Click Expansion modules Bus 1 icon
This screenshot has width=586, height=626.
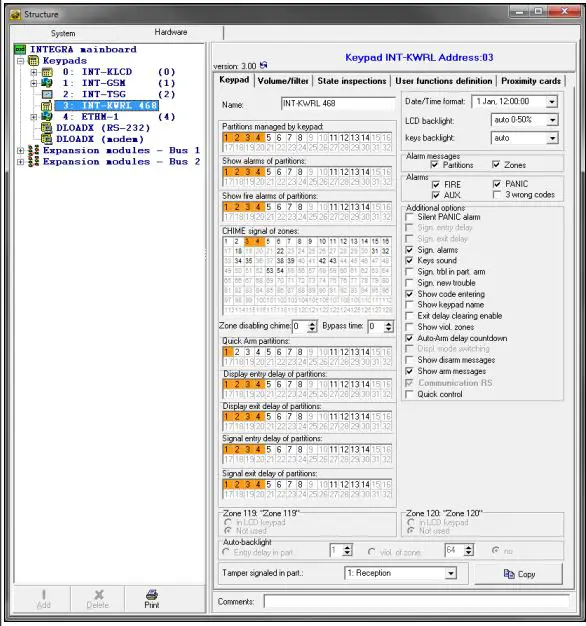[34, 151]
